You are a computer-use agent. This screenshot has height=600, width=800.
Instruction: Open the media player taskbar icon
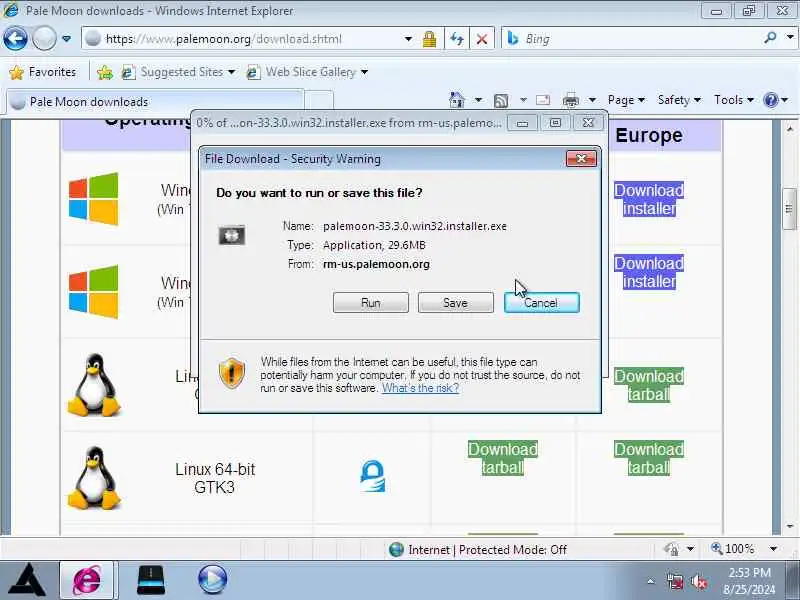click(212, 579)
